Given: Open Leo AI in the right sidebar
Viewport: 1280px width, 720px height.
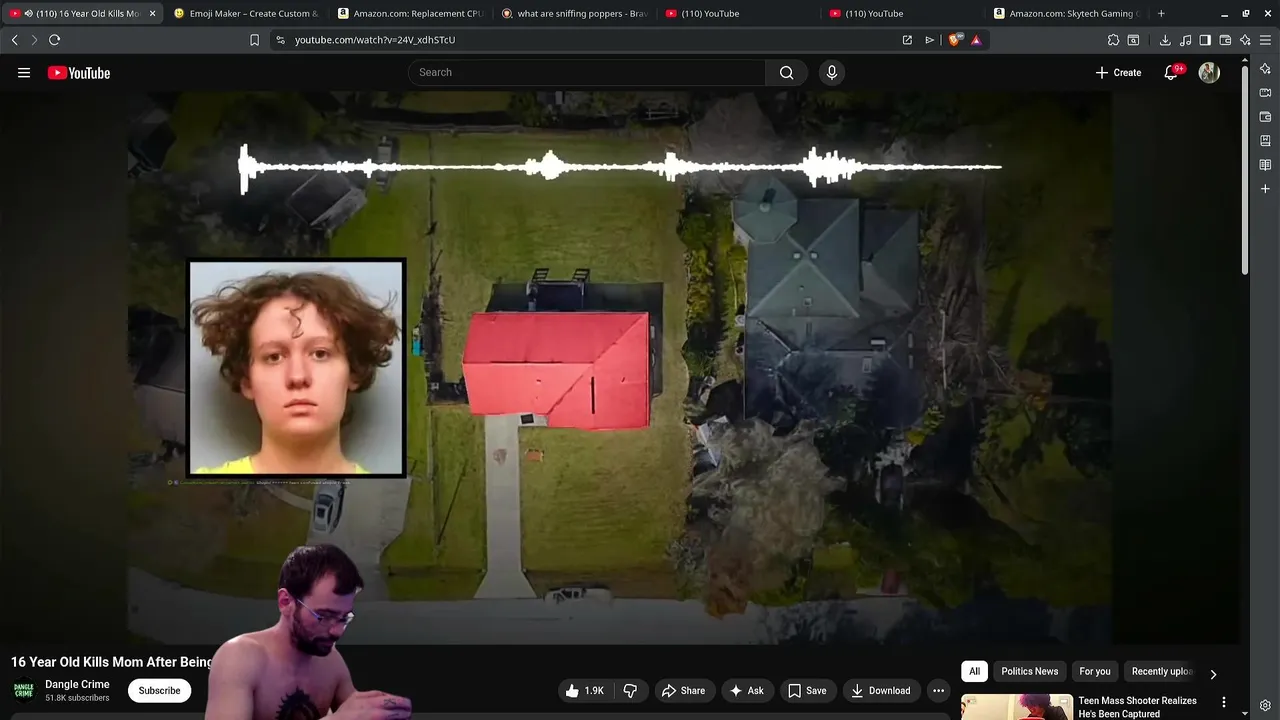Looking at the screenshot, I should (x=1265, y=69).
